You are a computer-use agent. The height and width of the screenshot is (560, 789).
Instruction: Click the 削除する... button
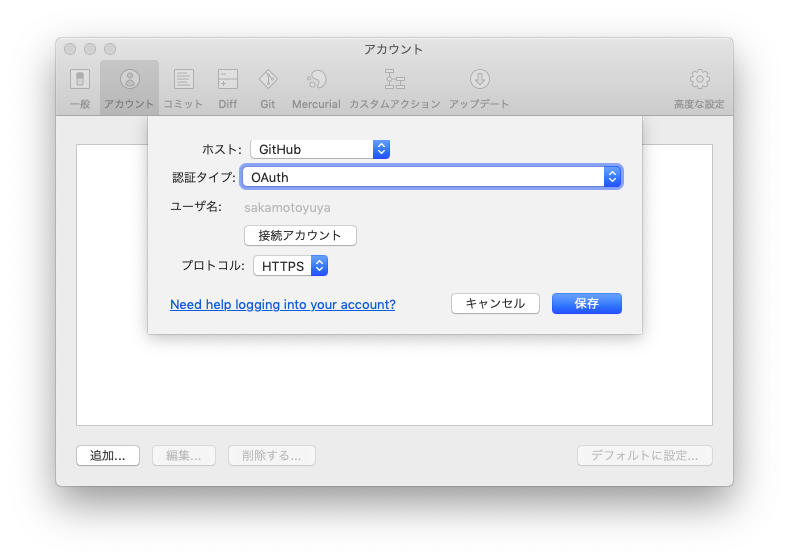pyautogui.click(x=272, y=455)
